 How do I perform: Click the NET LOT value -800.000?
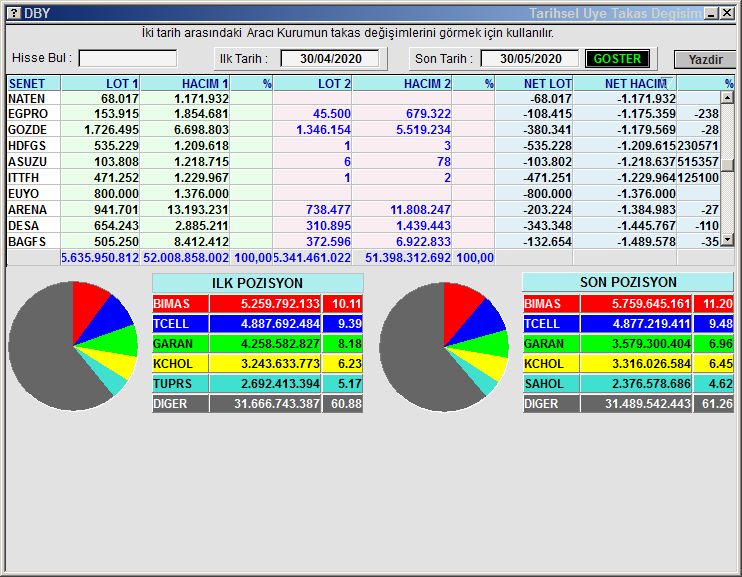tap(548, 194)
